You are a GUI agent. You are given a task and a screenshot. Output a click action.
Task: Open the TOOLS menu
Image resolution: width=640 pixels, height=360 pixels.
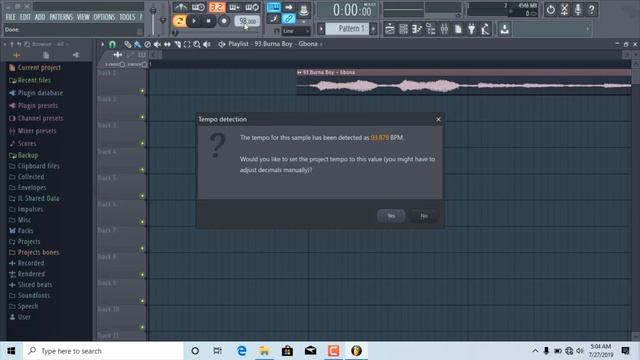point(127,17)
